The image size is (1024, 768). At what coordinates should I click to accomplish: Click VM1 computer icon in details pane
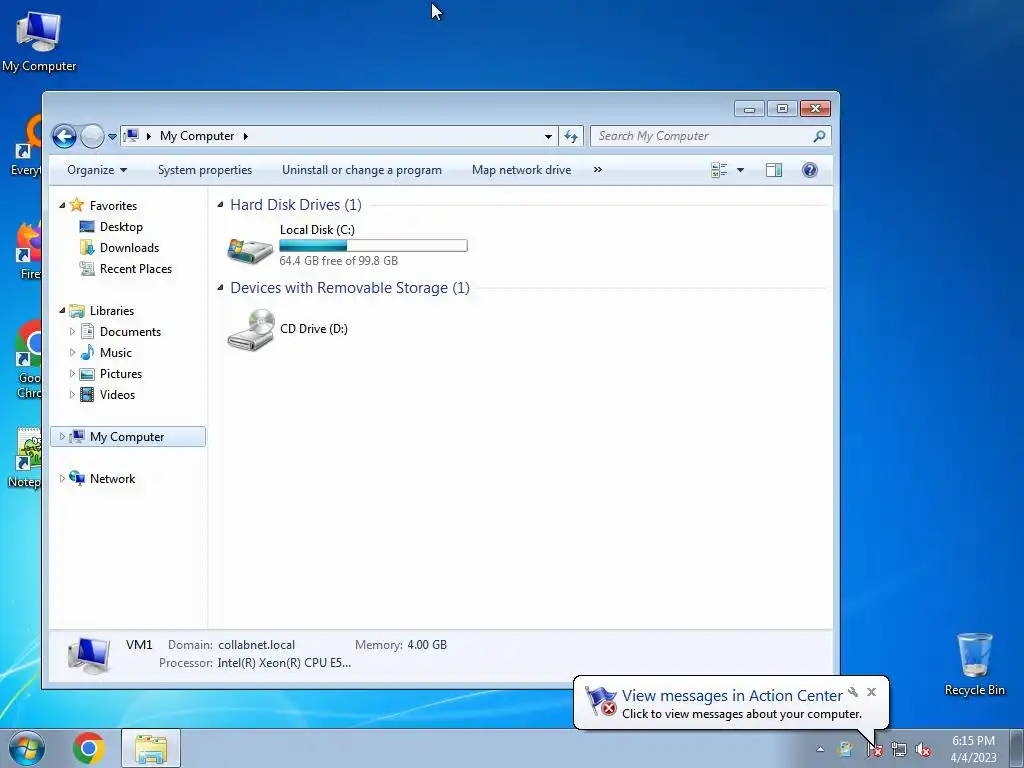point(89,655)
